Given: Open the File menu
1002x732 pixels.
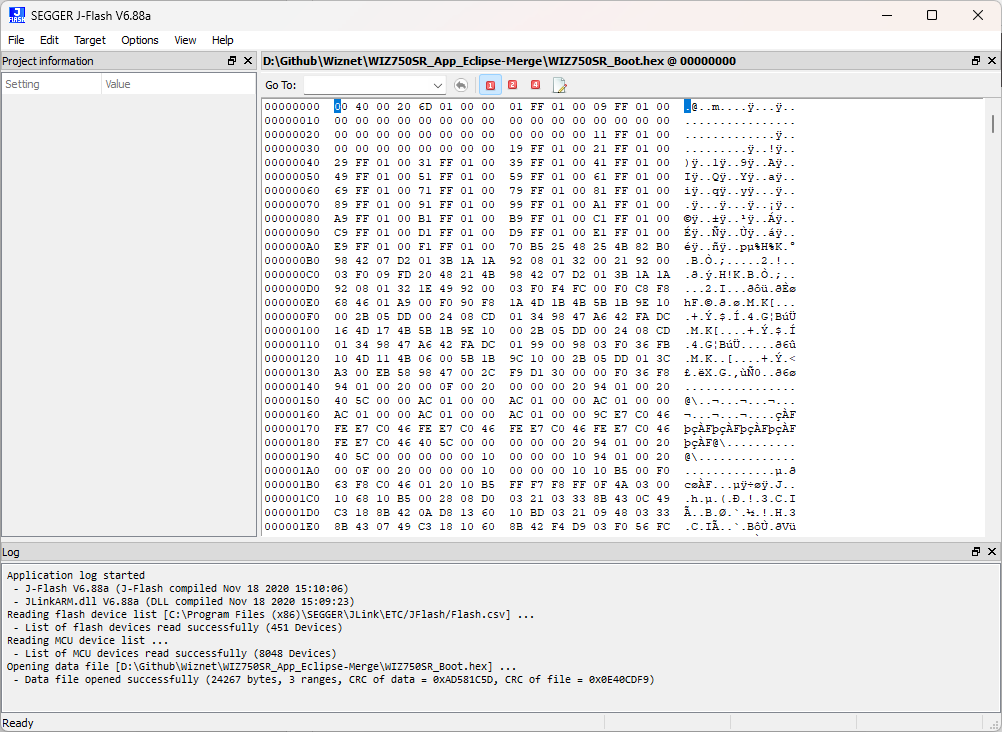Looking at the screenshot, I should point(16,40).
